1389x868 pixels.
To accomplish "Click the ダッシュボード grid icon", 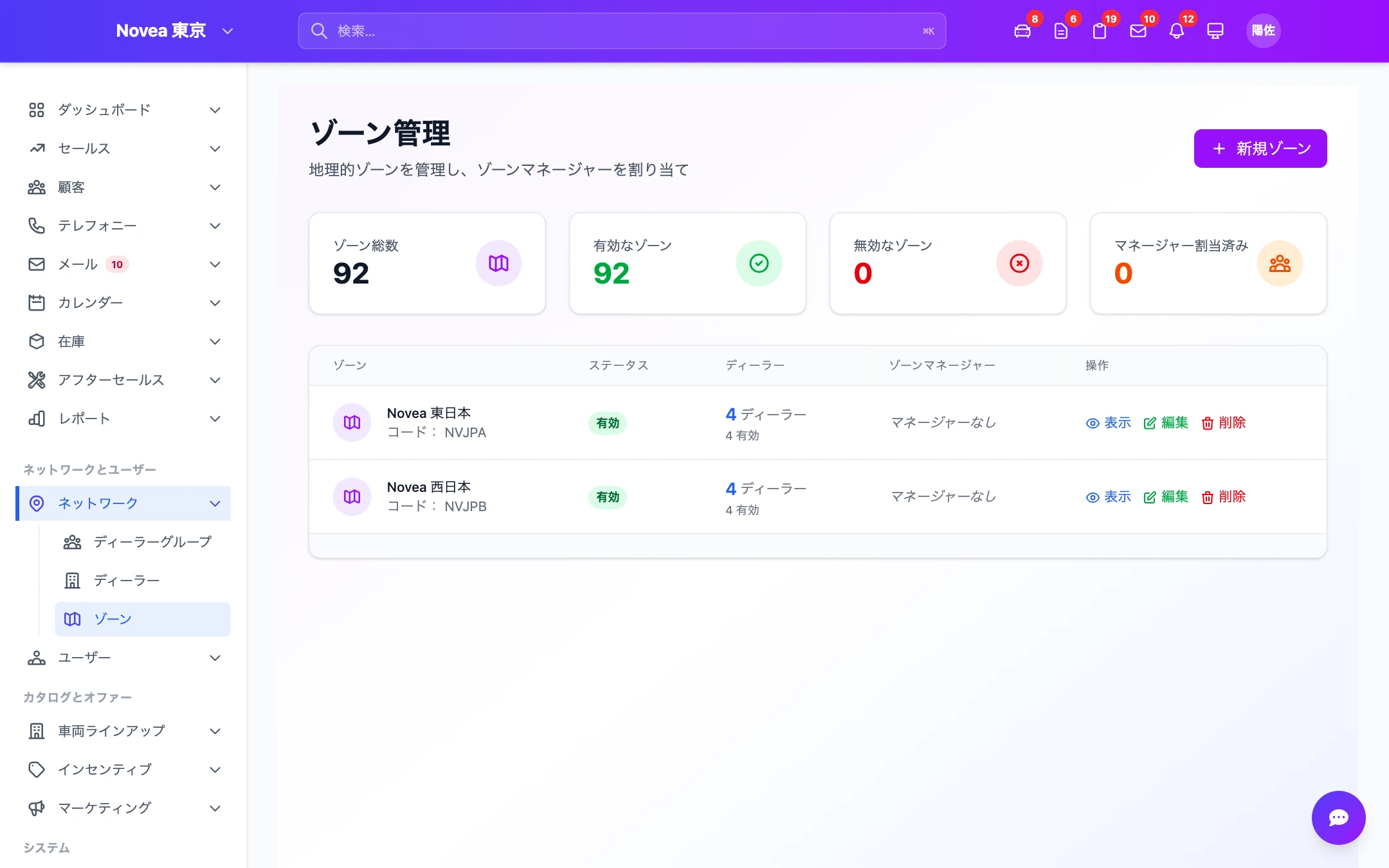I will coord(37,110).
